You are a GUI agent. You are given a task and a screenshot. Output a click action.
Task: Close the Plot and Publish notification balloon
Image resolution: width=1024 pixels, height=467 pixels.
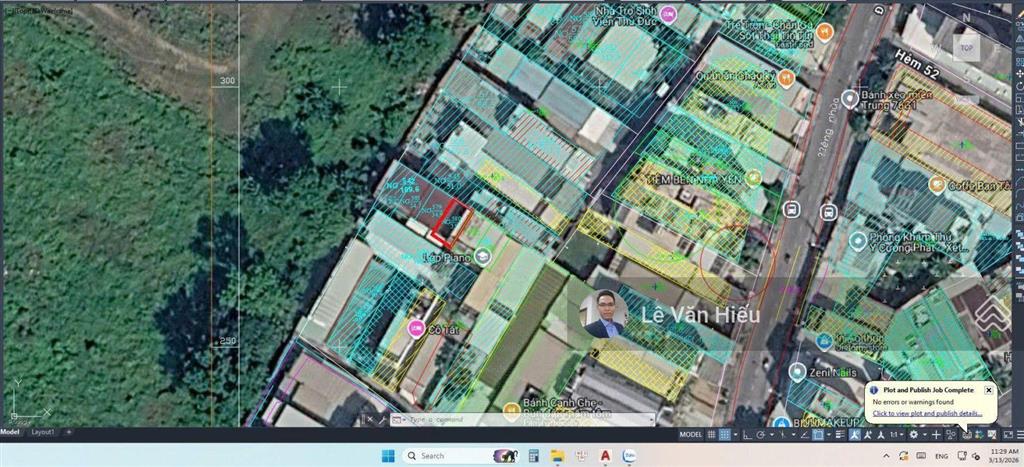pyautogui.click(x=988, y=390)
